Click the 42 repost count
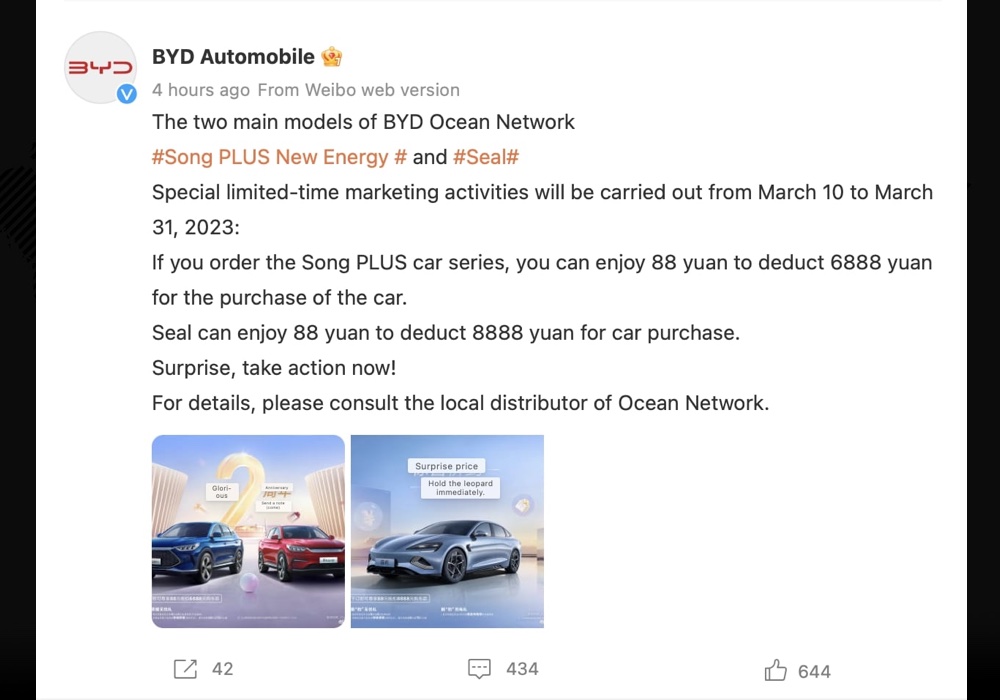The height and width of the screenshot is (700, 1000). (x=223, y=669)
